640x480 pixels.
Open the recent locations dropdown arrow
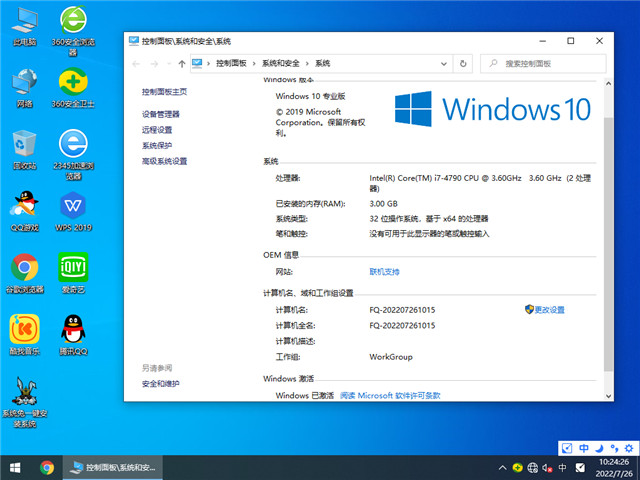[169, 64]
